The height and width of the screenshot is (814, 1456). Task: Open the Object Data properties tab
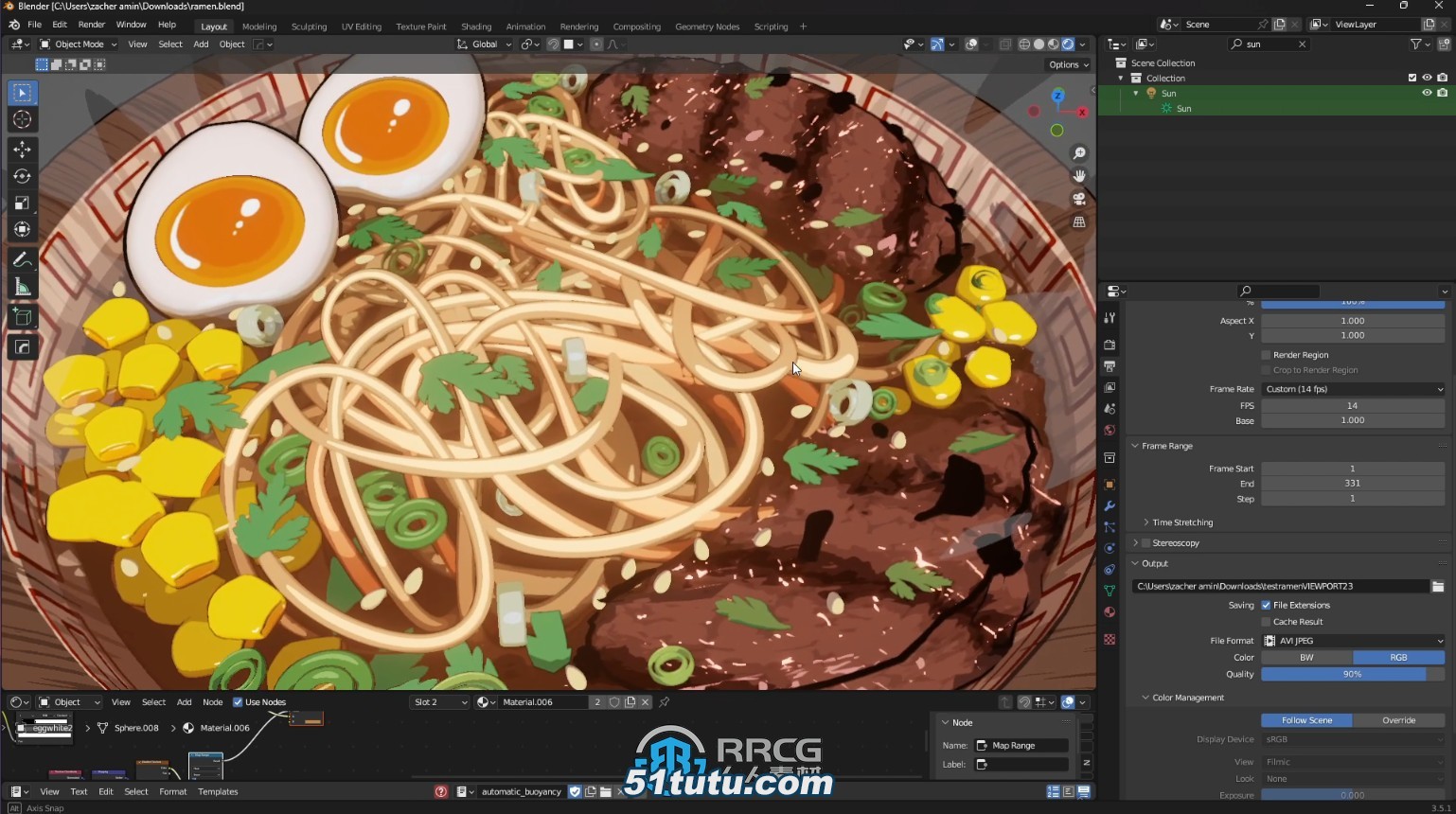(x=1110, y=591)
